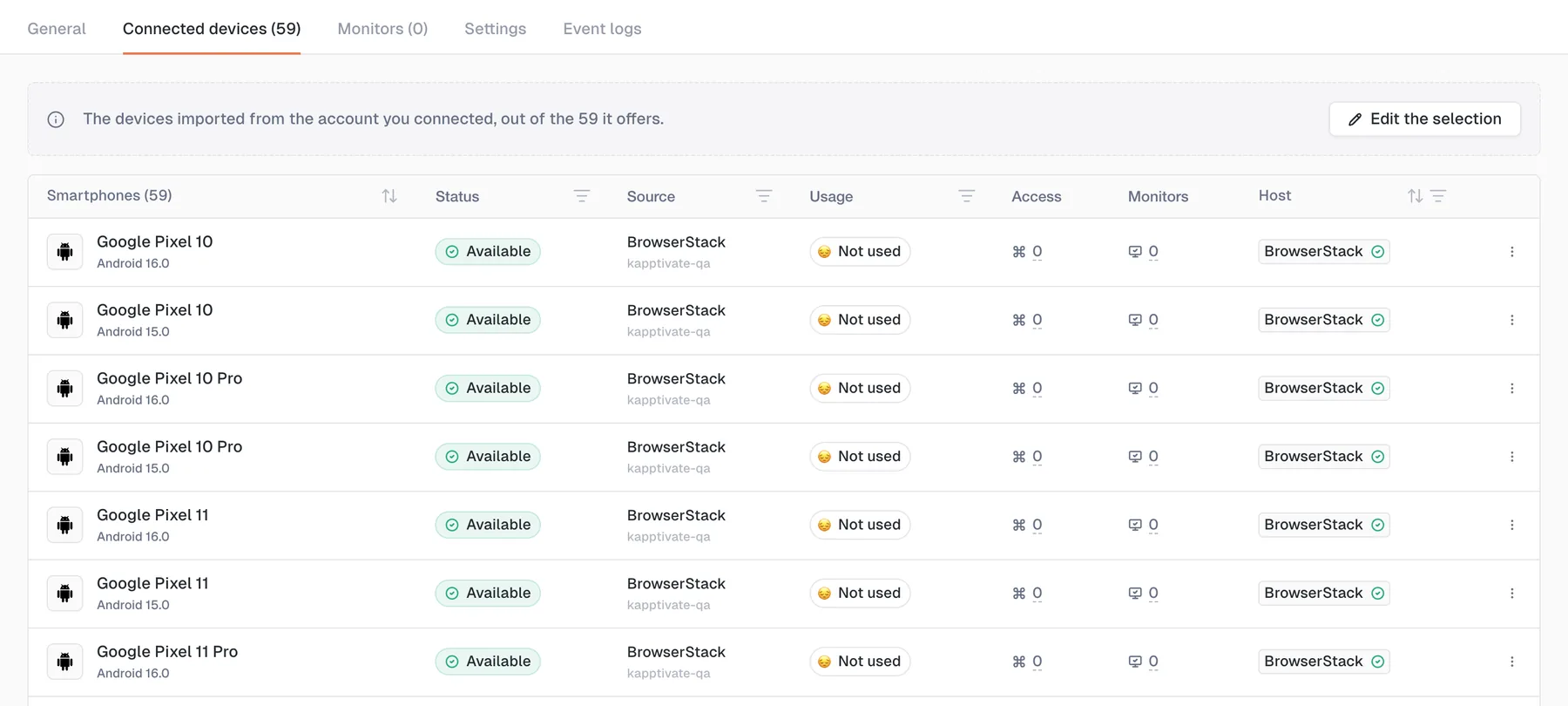Open the Status column filter
1568x706 pixels.
(x=582, y=196)
